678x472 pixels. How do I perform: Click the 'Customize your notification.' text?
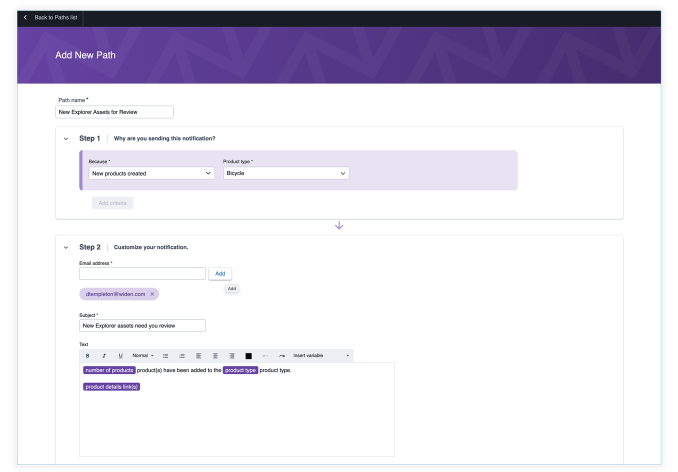click(x=151, y=247)
